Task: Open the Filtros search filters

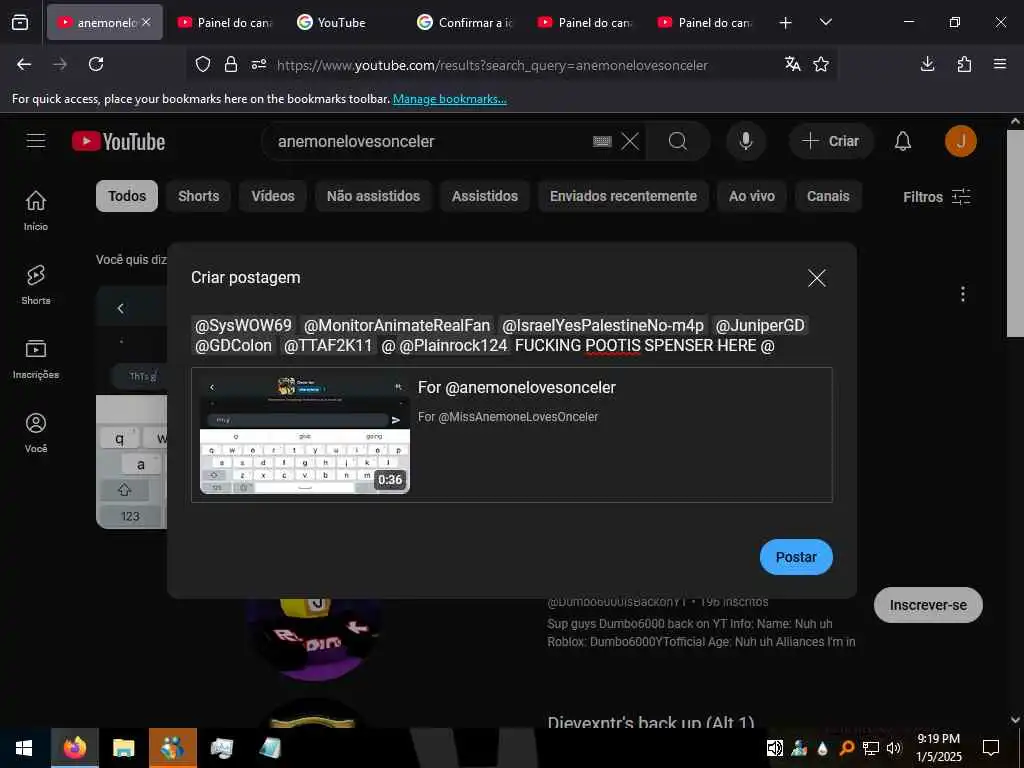Action: 936,197
